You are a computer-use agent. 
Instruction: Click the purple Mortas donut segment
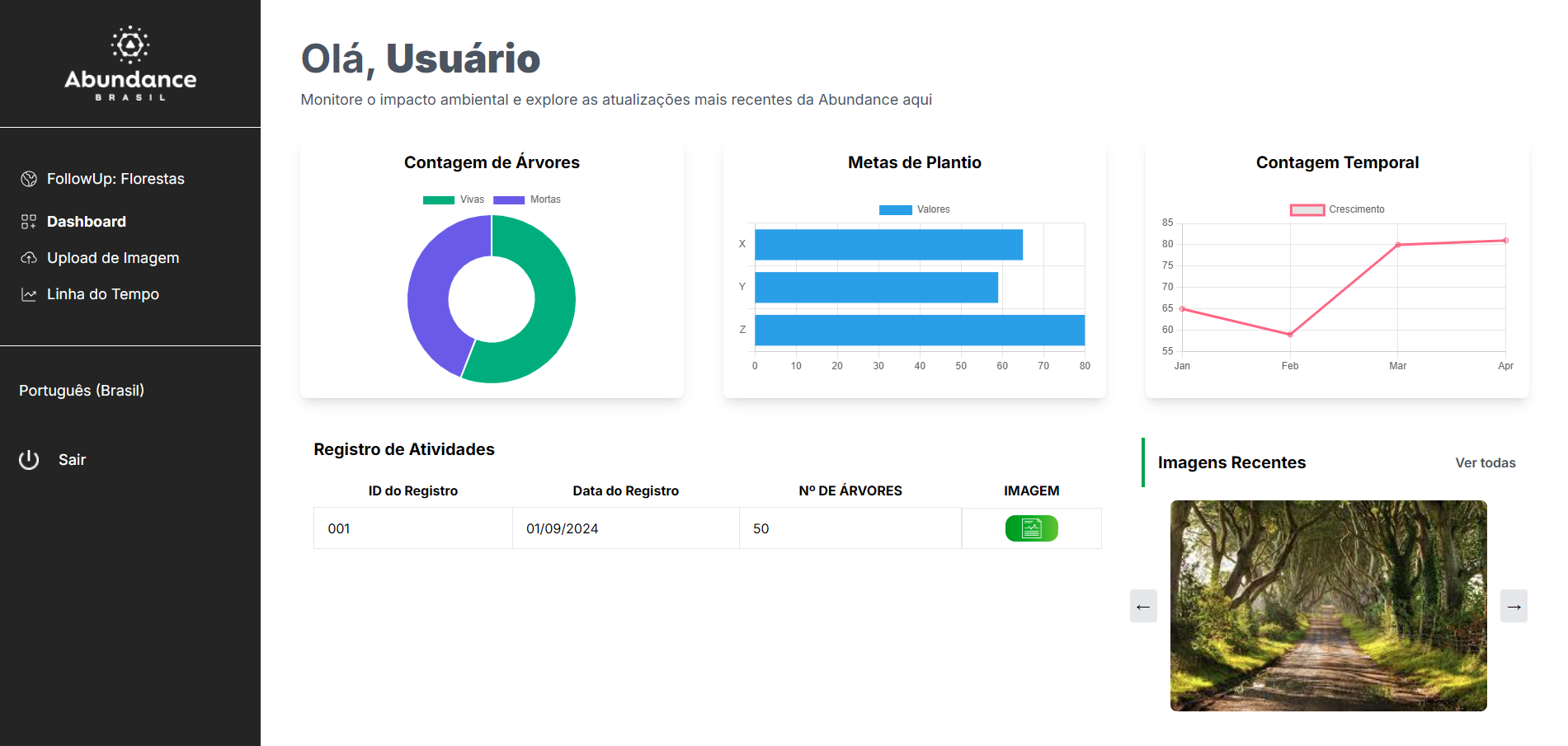(x=431, y=289)
